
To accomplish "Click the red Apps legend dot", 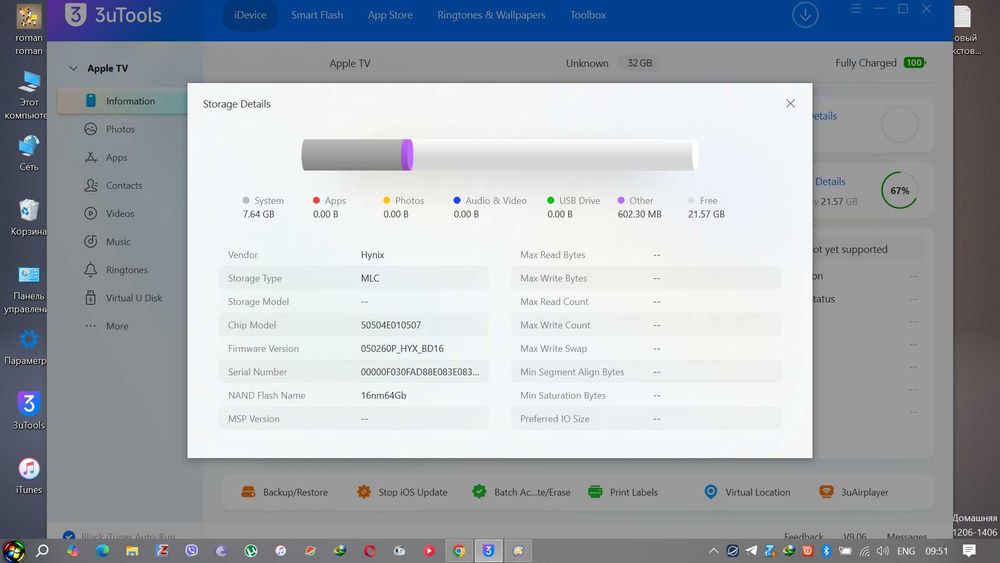I will coord(316,200).
